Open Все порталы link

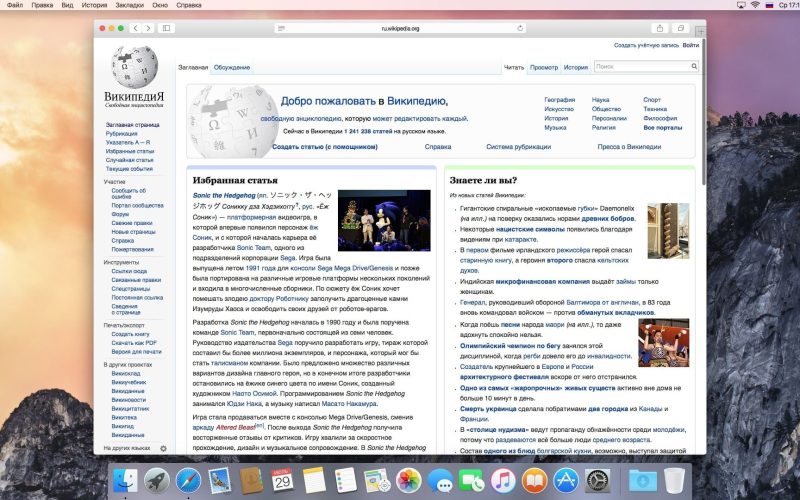[x=663, y=128]
